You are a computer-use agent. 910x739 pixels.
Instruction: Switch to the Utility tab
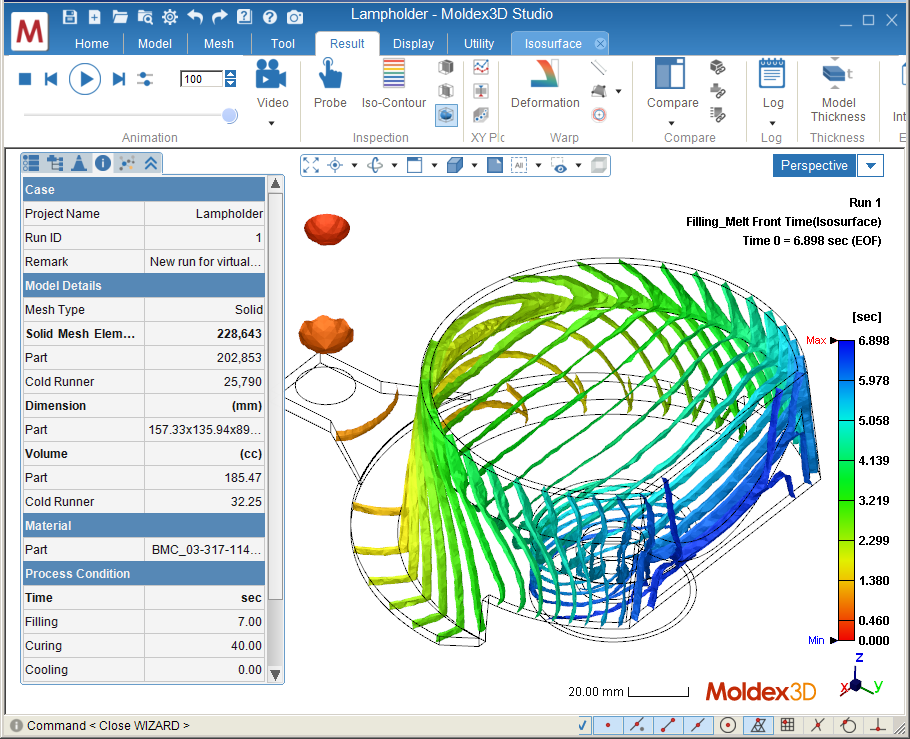(479, 44)
